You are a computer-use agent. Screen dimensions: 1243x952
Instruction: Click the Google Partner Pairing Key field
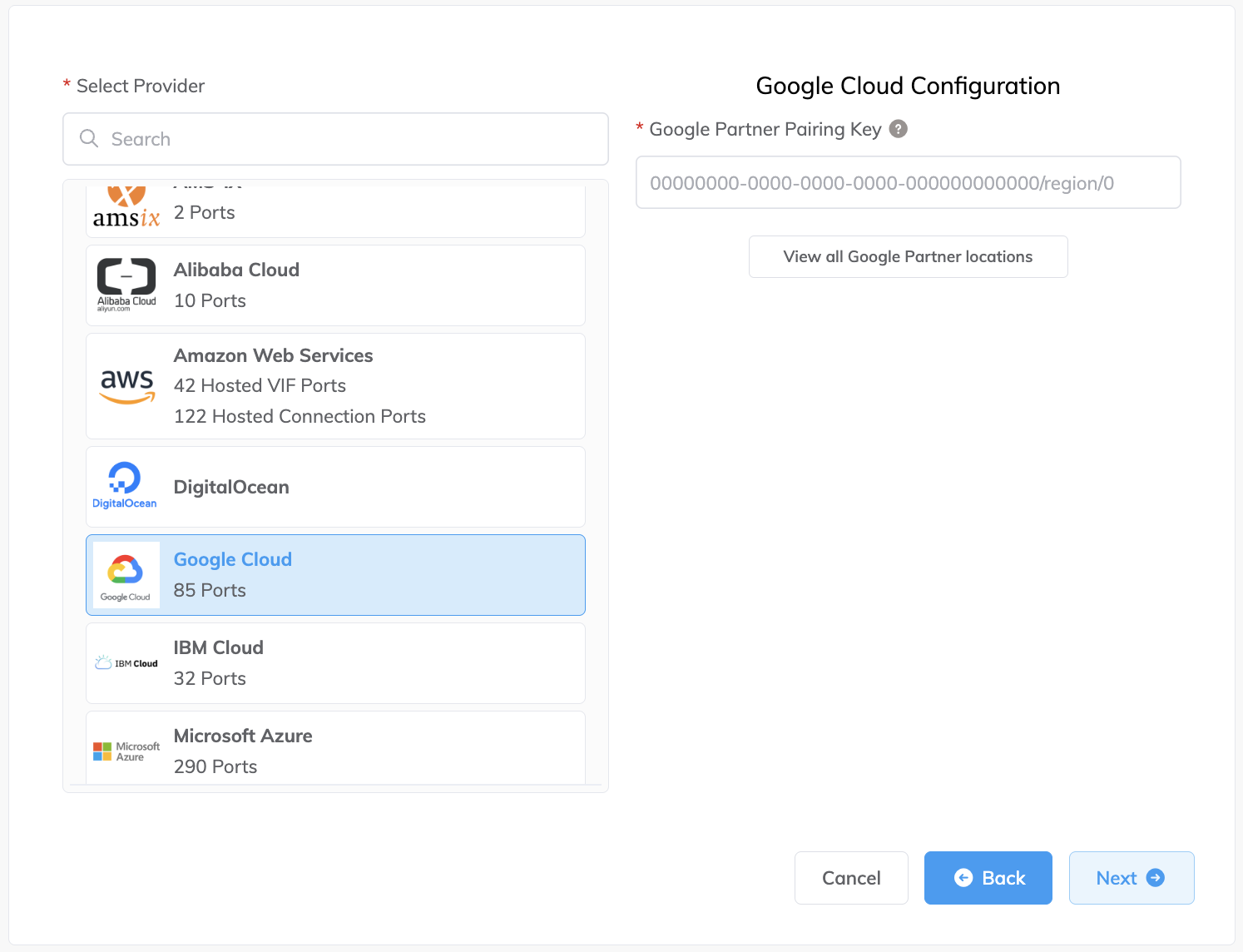908,182
